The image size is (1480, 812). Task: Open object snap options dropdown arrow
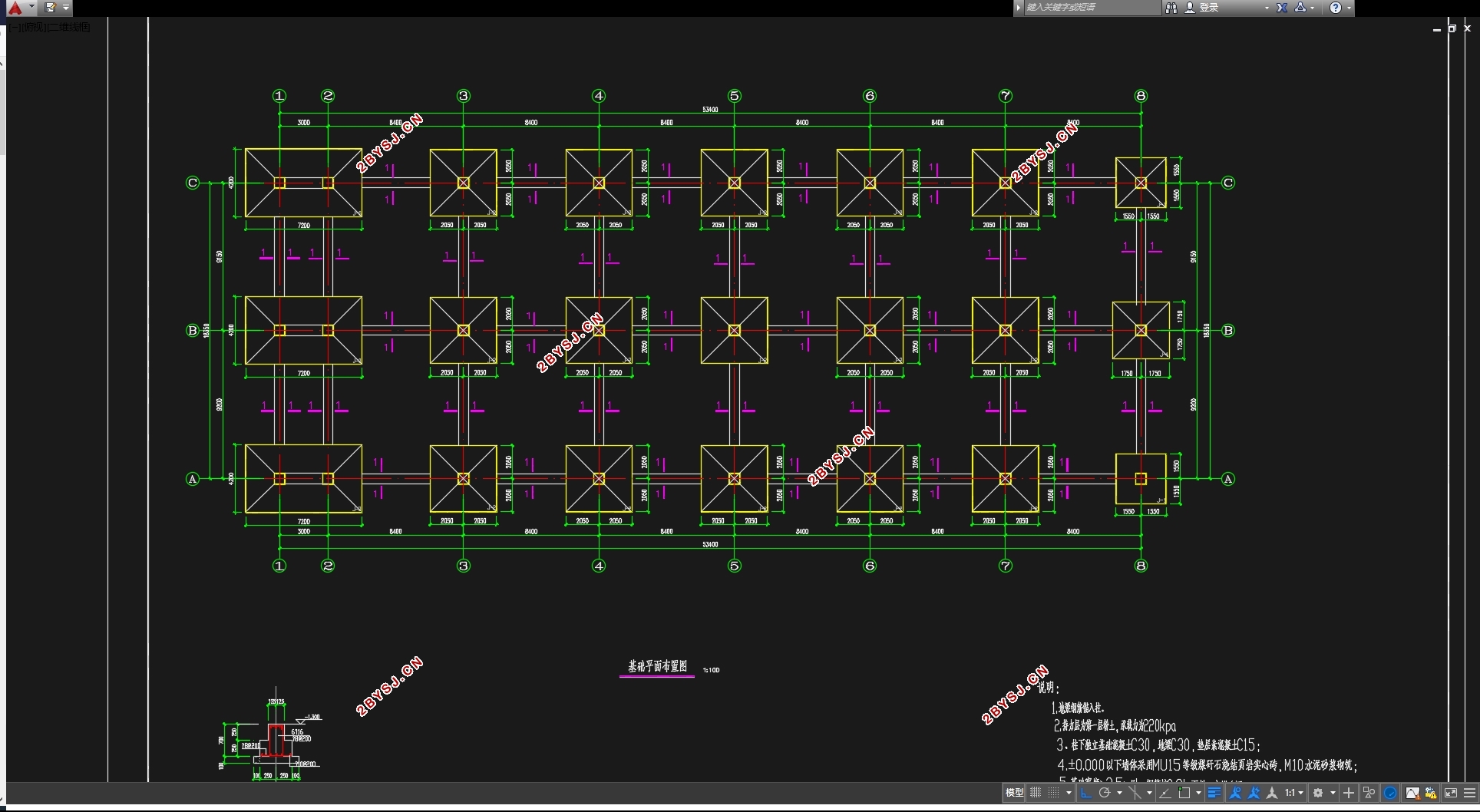coord(1199,793)
